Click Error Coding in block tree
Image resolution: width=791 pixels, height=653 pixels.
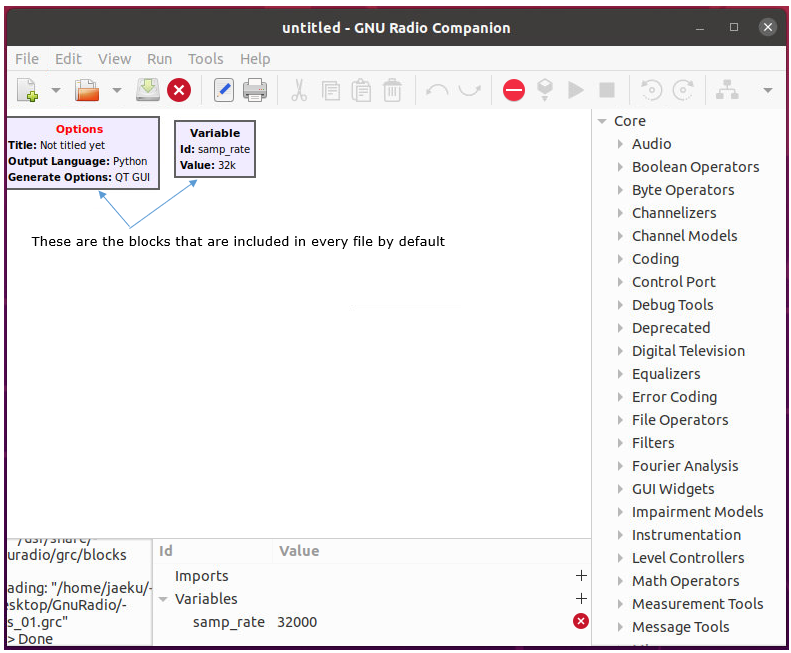[x=674, y=397]
